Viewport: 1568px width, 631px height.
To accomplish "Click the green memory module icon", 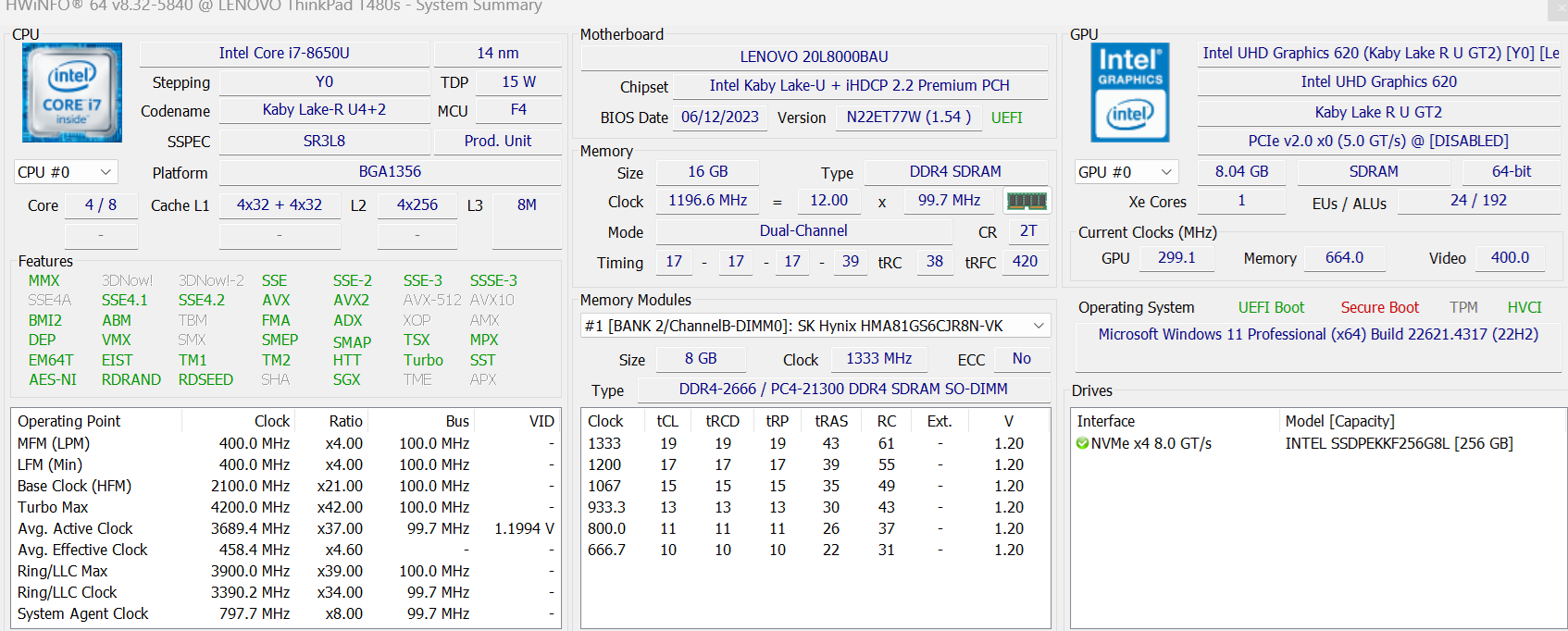I will (x=1027, y=201).
